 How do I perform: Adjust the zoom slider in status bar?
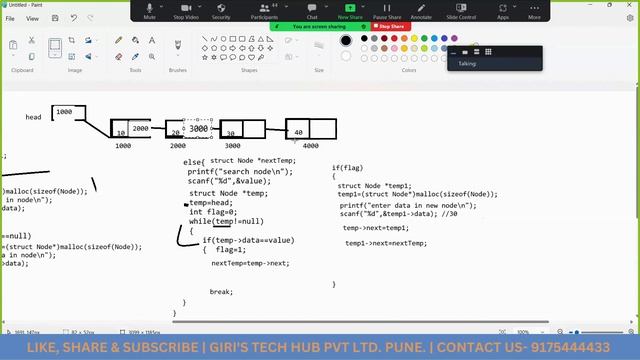(595, 332)
